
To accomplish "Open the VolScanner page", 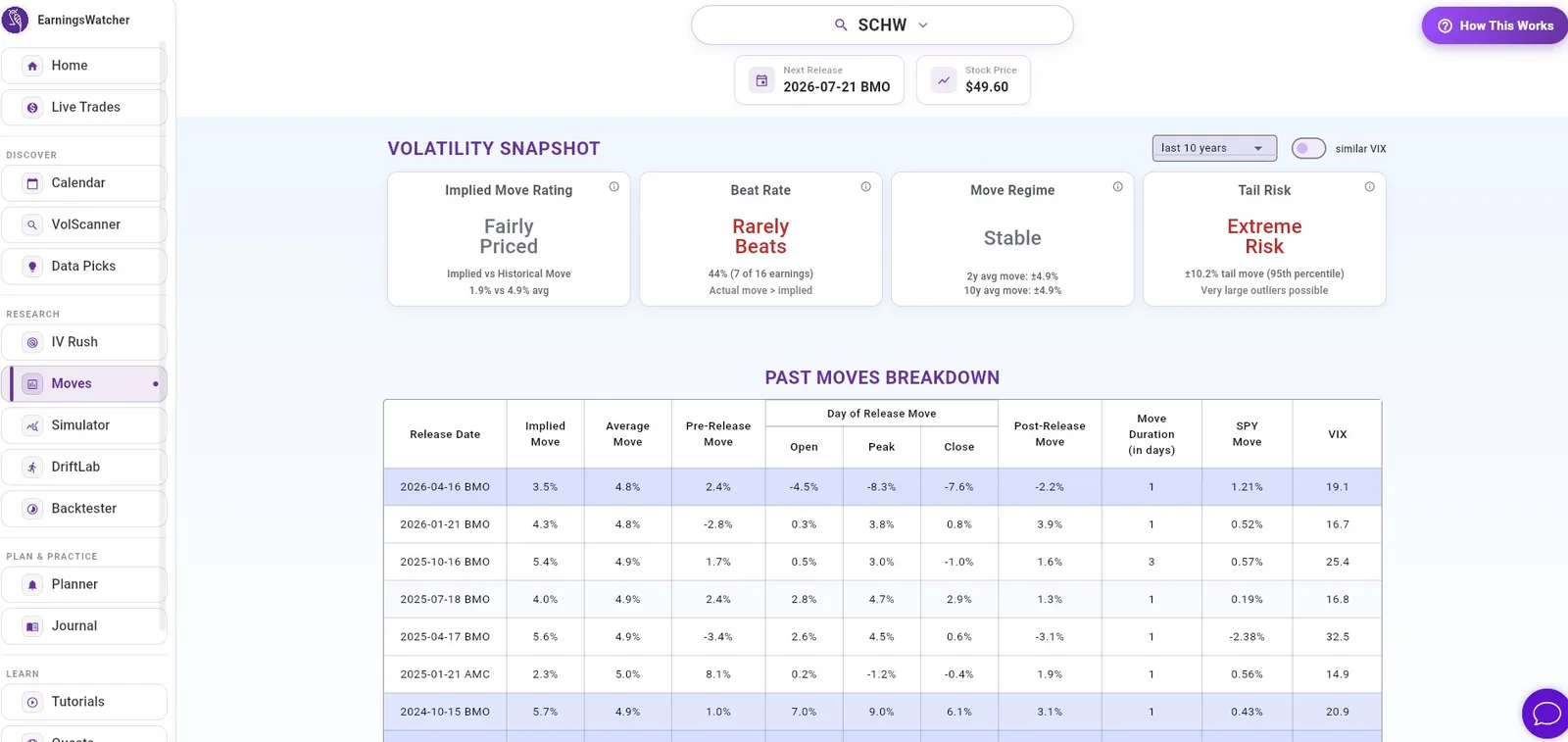I will (84, 224).
